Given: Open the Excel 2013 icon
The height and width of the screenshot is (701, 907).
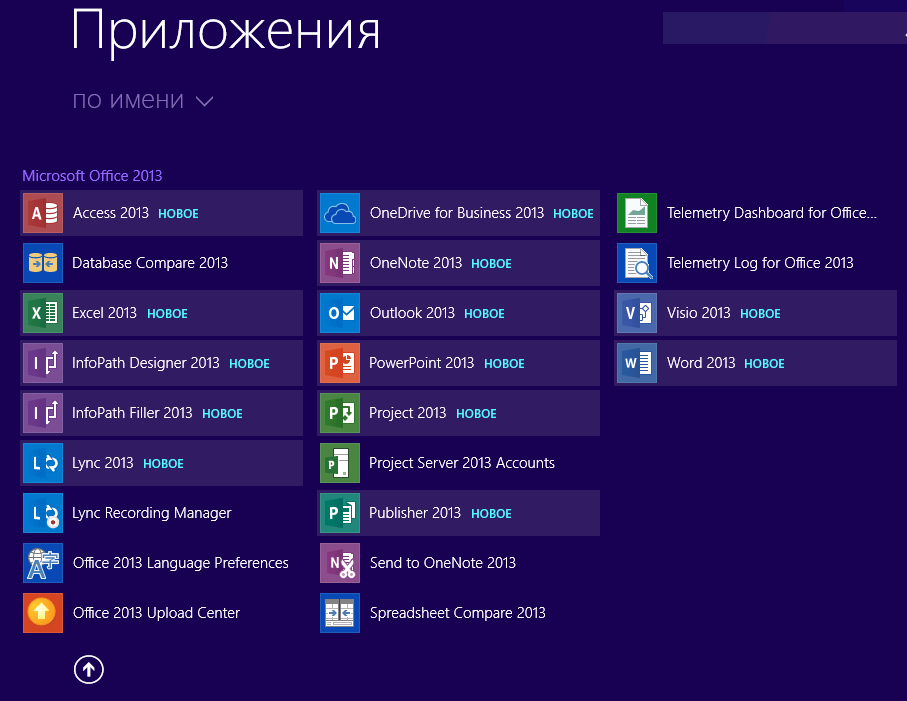Looking at the screenshot, I should (43, 313).
